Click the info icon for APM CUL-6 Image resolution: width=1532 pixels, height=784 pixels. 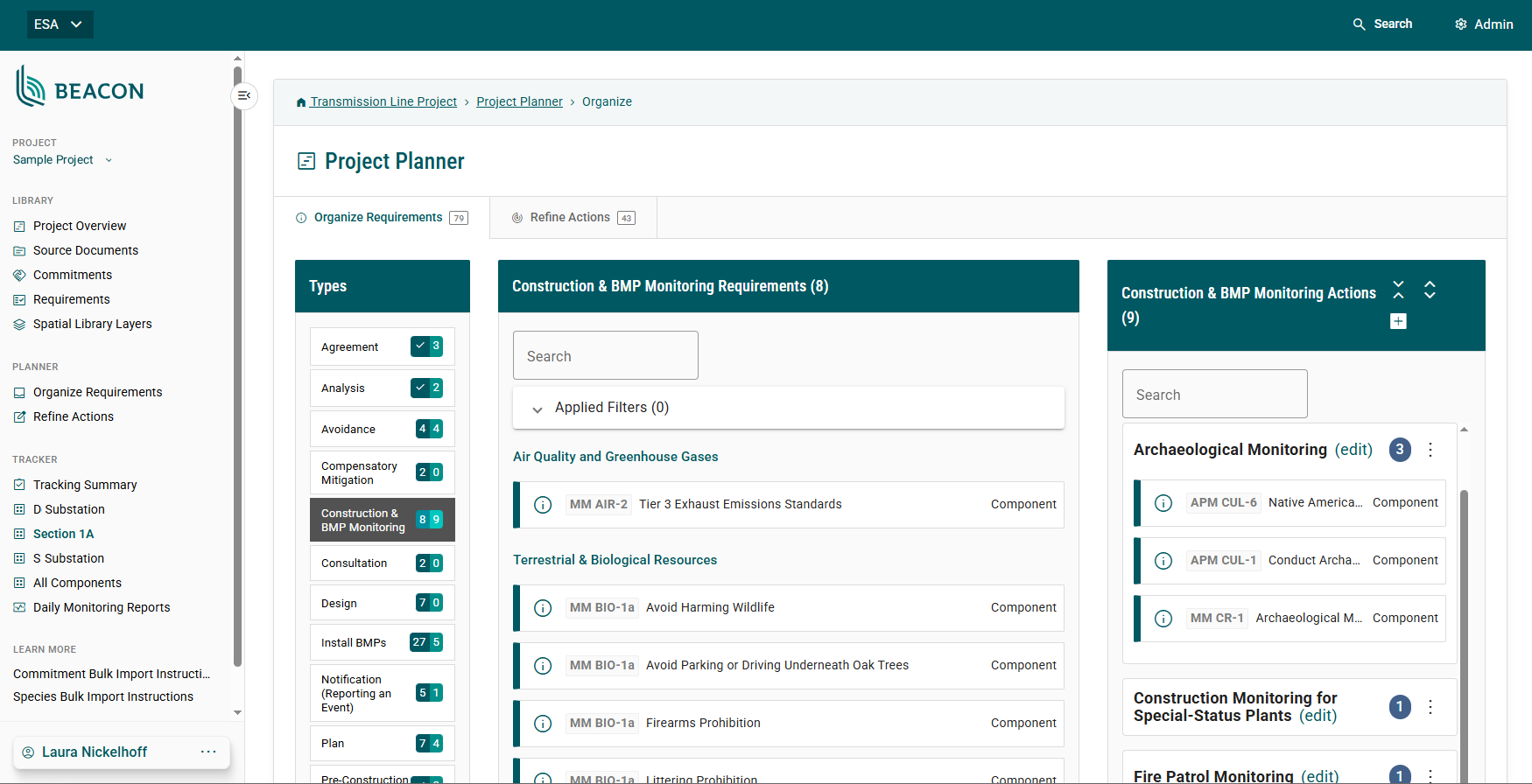[x=1163, y=503]
